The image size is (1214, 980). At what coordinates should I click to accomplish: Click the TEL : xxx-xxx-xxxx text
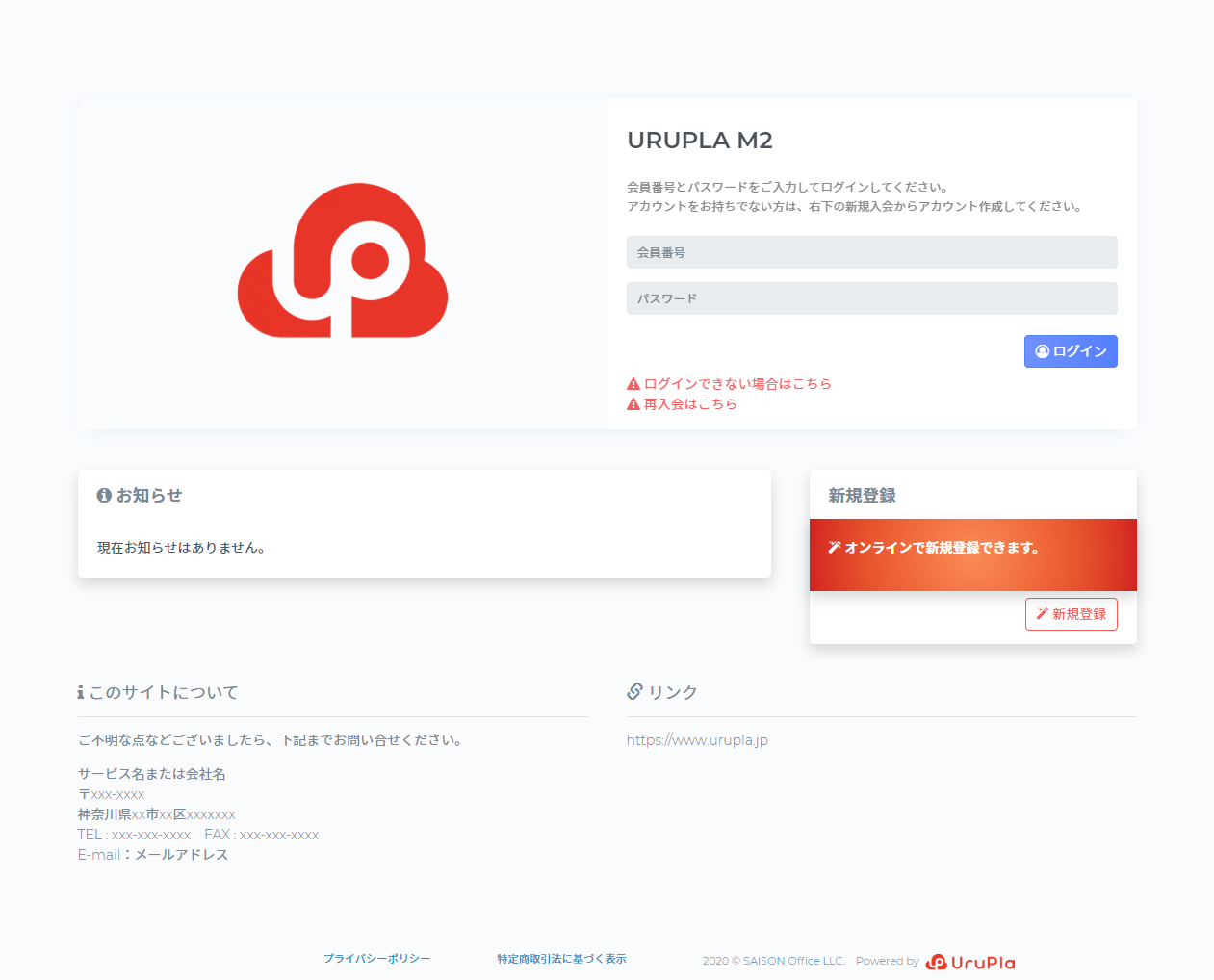(135, 835)
